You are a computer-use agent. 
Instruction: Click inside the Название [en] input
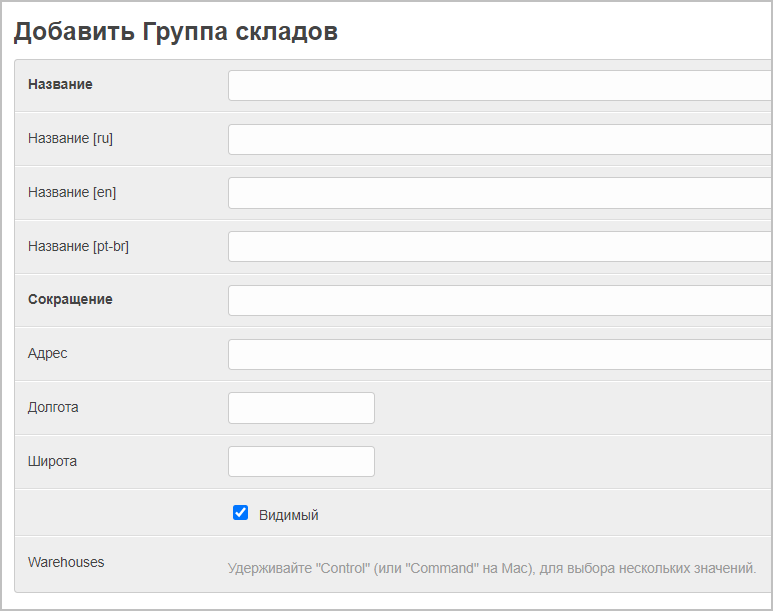click(500, 193)
